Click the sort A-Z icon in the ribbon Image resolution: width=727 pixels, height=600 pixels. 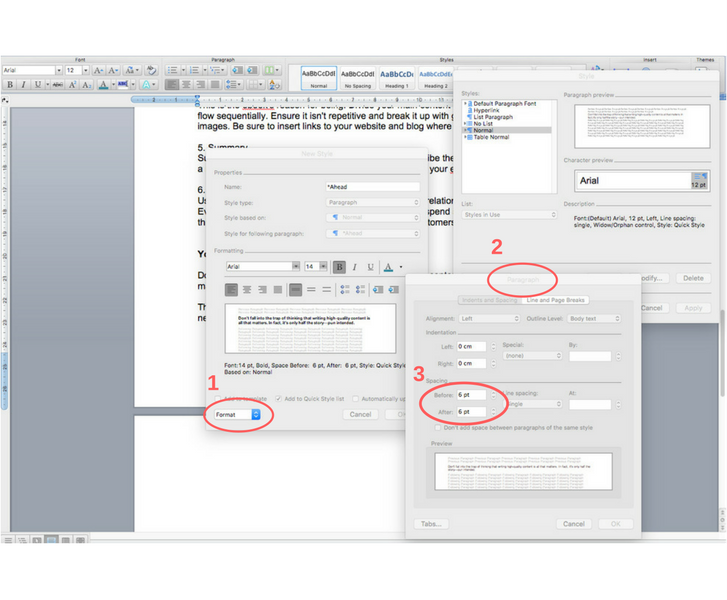point(274,84)
